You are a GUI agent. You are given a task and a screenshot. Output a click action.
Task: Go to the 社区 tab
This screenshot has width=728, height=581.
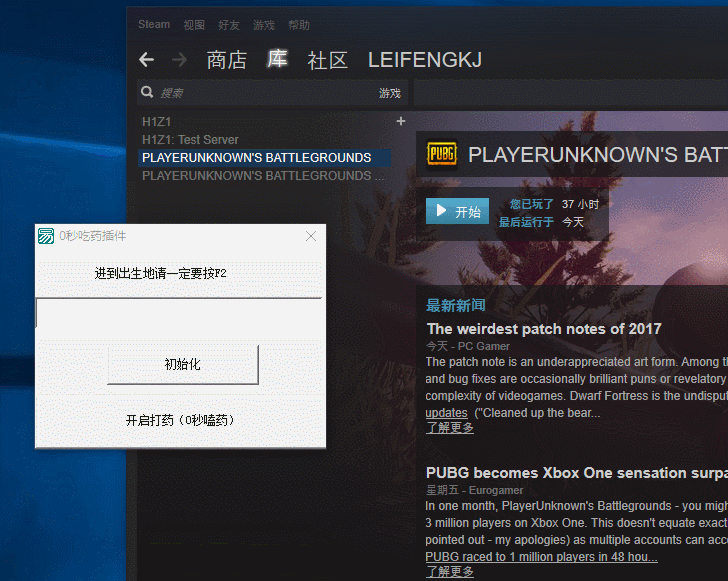pyautogui.click(x=327, y=60)
